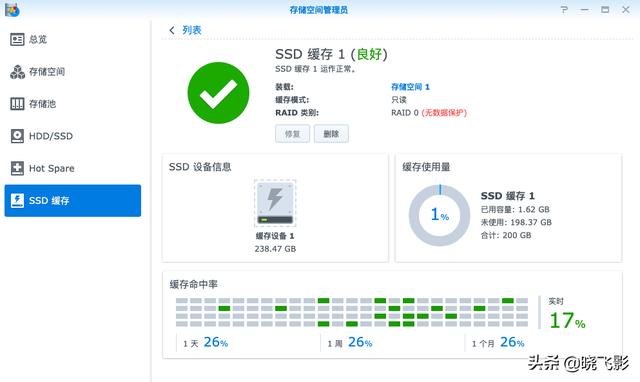
Task: Select the Volume (存储空间) cubes icon
Action: coord(17,72)
